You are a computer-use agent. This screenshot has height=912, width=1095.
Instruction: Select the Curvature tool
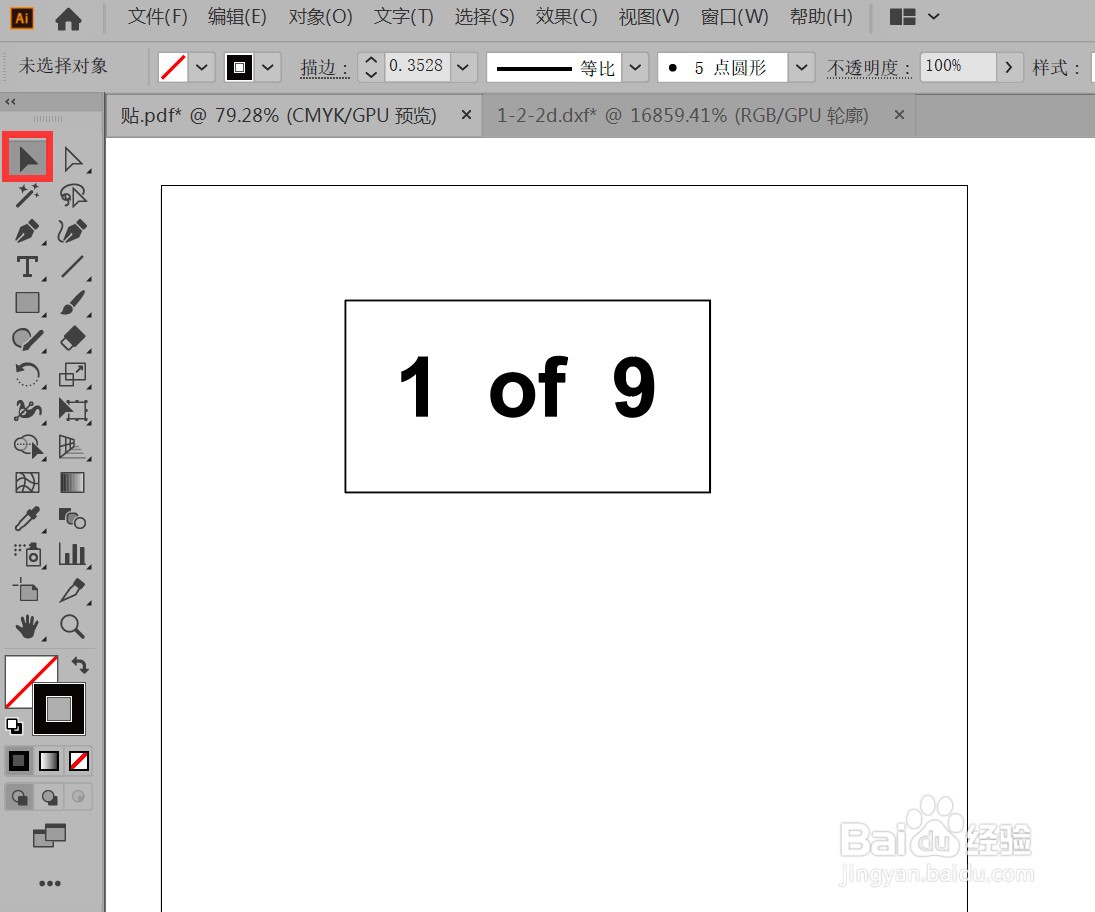(73, 231)
